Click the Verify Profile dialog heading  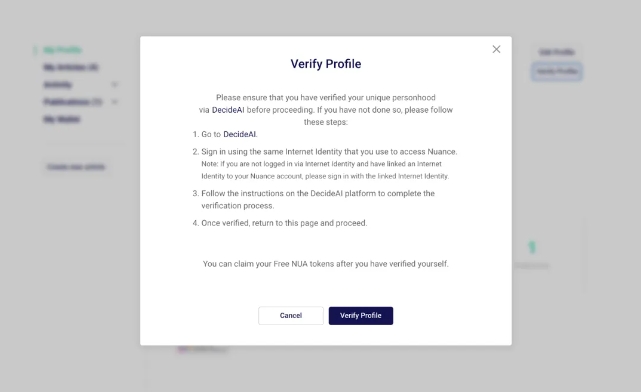[326, 64]
